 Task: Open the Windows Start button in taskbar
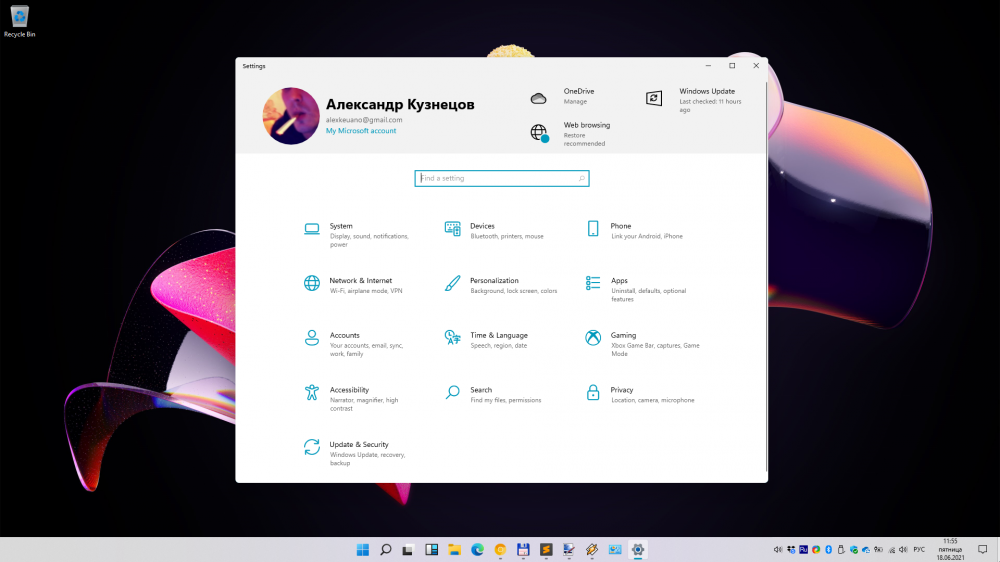click(x=361, y=550)
